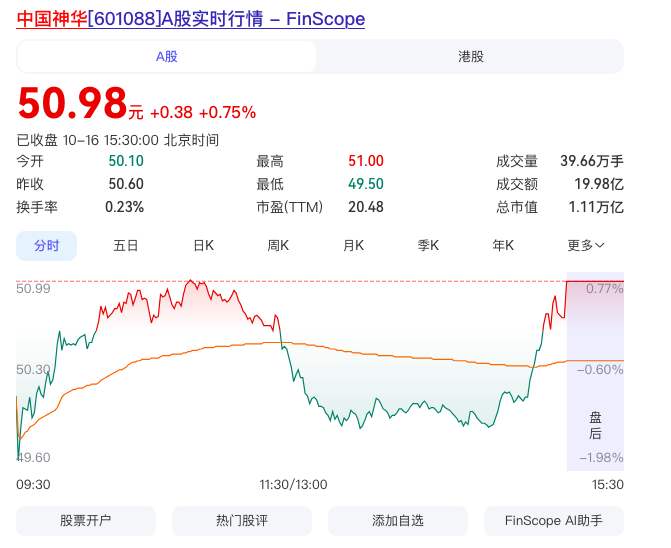Click the 0.77% right-axis label
671x548 pixels.
pos(605,289)
